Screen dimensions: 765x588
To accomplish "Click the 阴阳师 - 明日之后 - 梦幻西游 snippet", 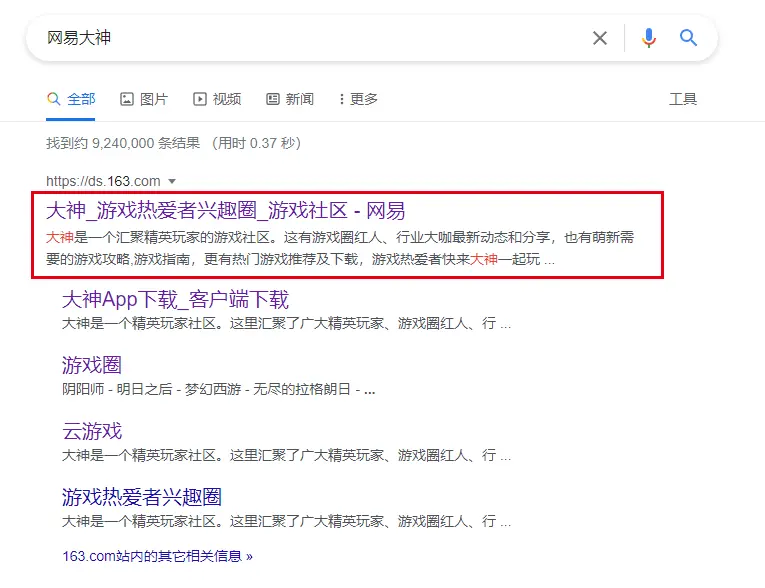I will click(218, 389).
